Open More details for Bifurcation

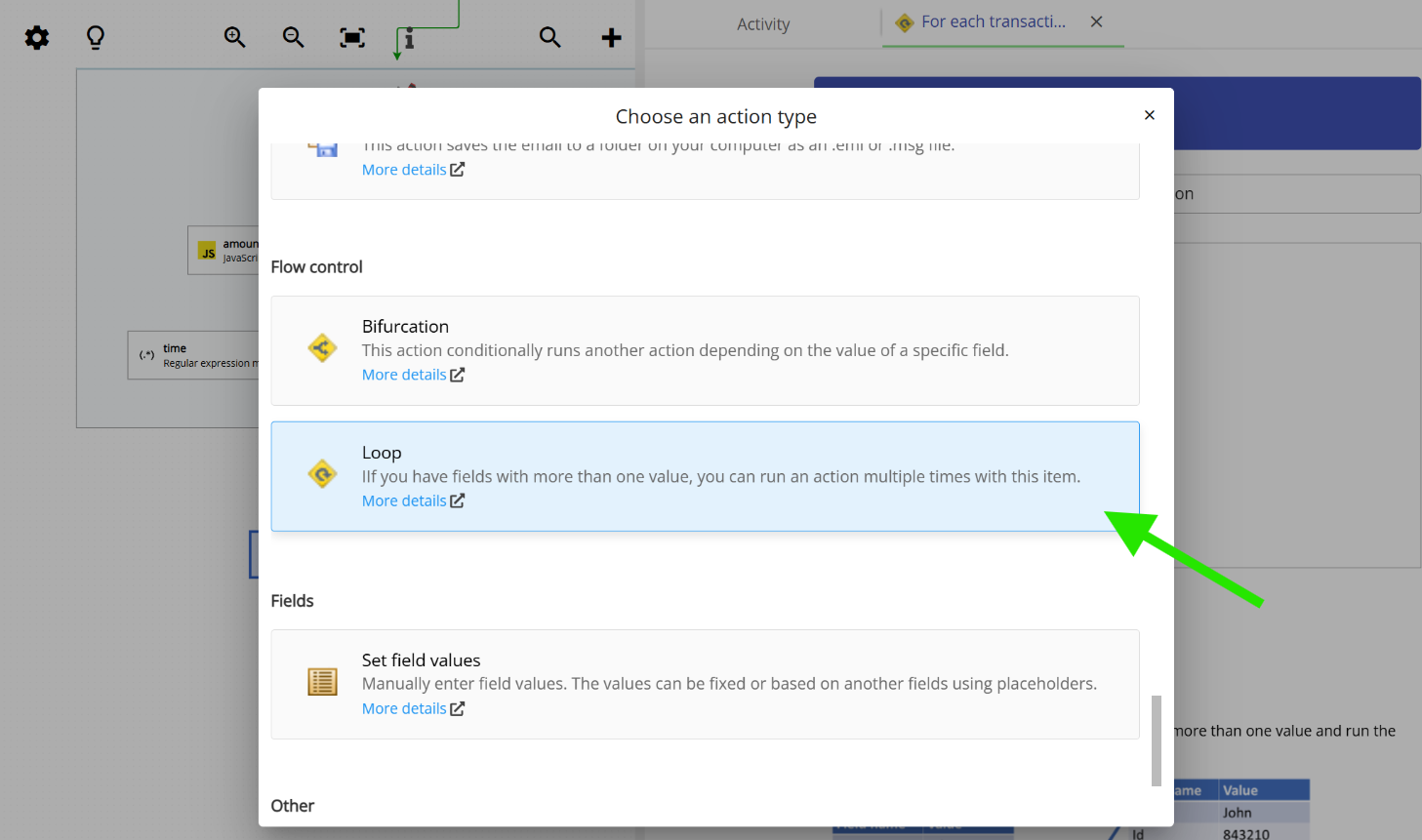click(x=405, y=374)
